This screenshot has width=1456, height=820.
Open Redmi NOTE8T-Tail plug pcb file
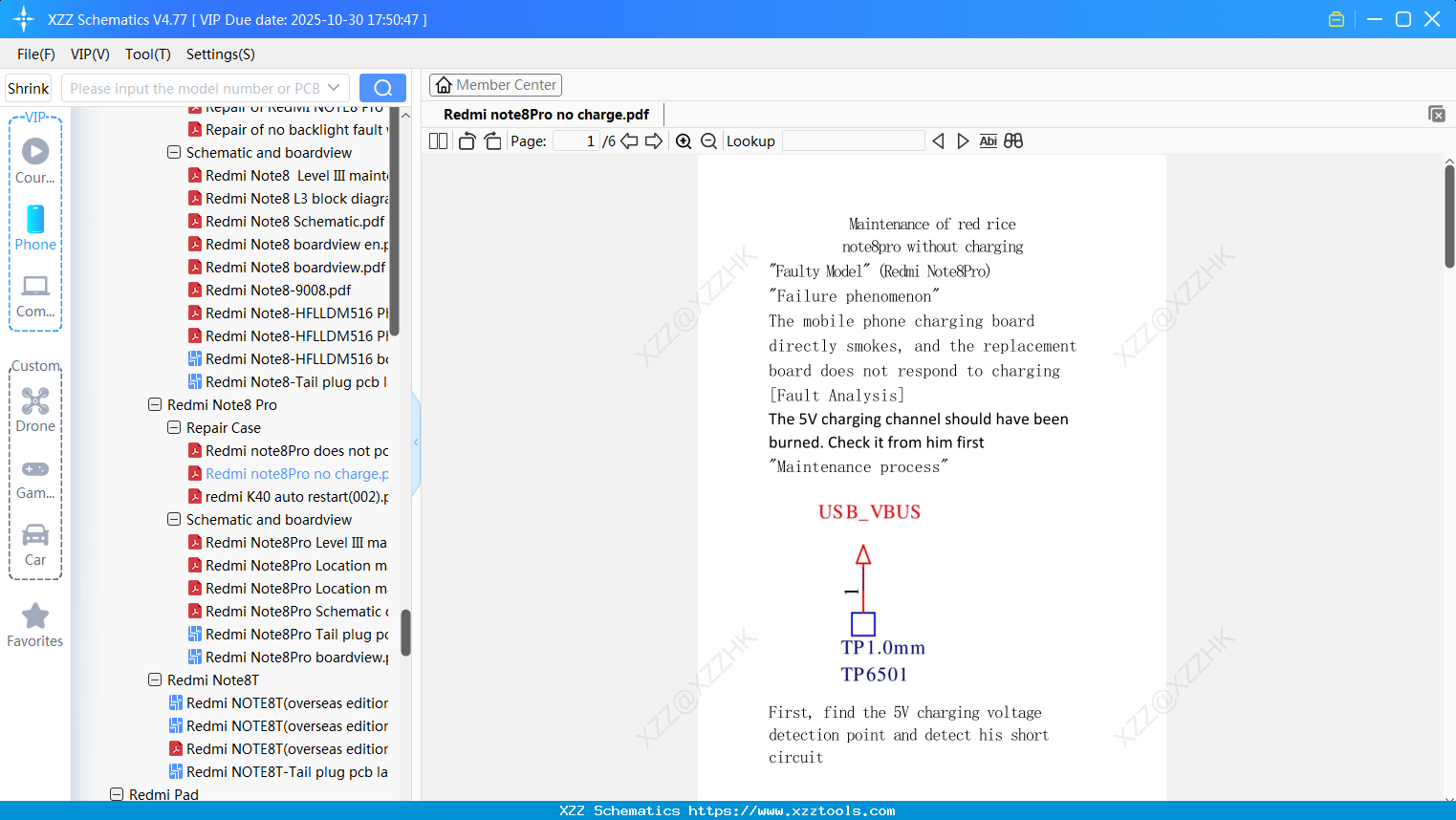tap(278, 771)
